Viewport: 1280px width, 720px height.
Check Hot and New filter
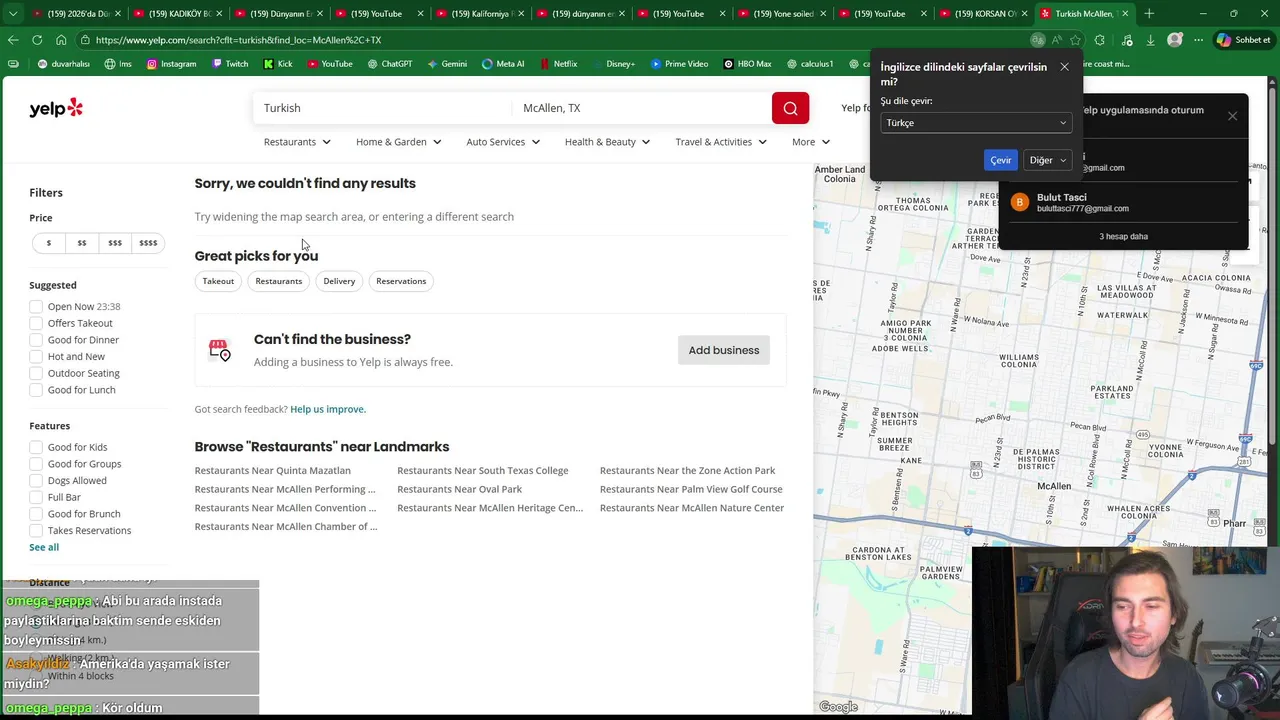click(36, 357)
